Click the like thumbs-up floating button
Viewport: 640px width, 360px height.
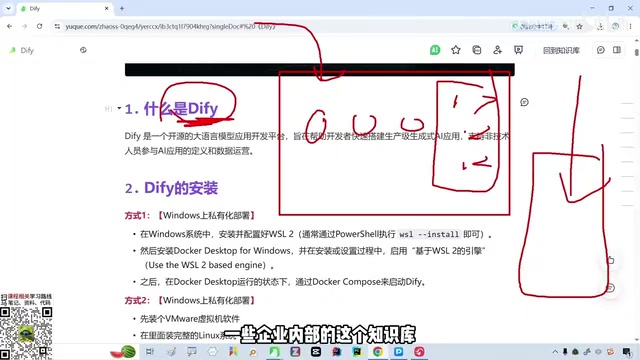tap(610, 260)
